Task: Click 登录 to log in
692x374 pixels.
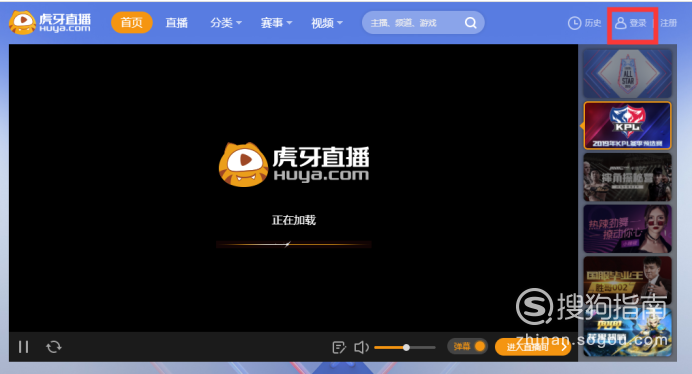Action: (631, 23)
